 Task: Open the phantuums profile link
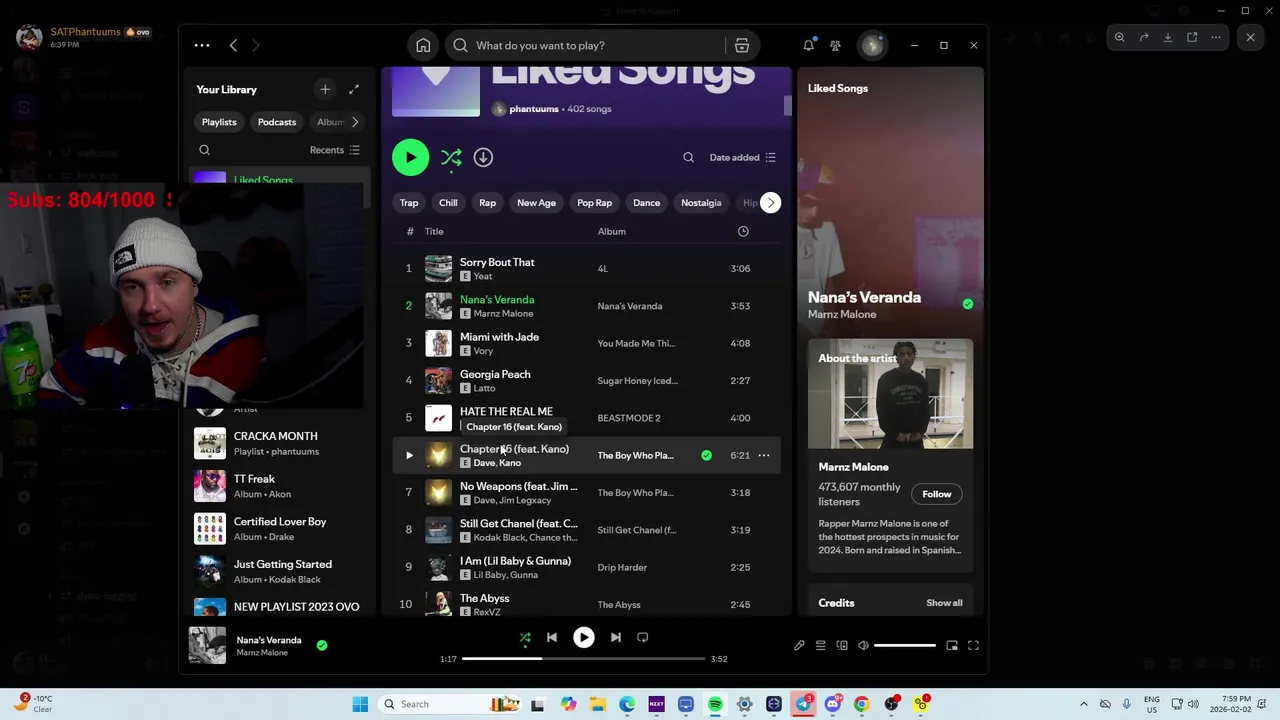[534, 109]
